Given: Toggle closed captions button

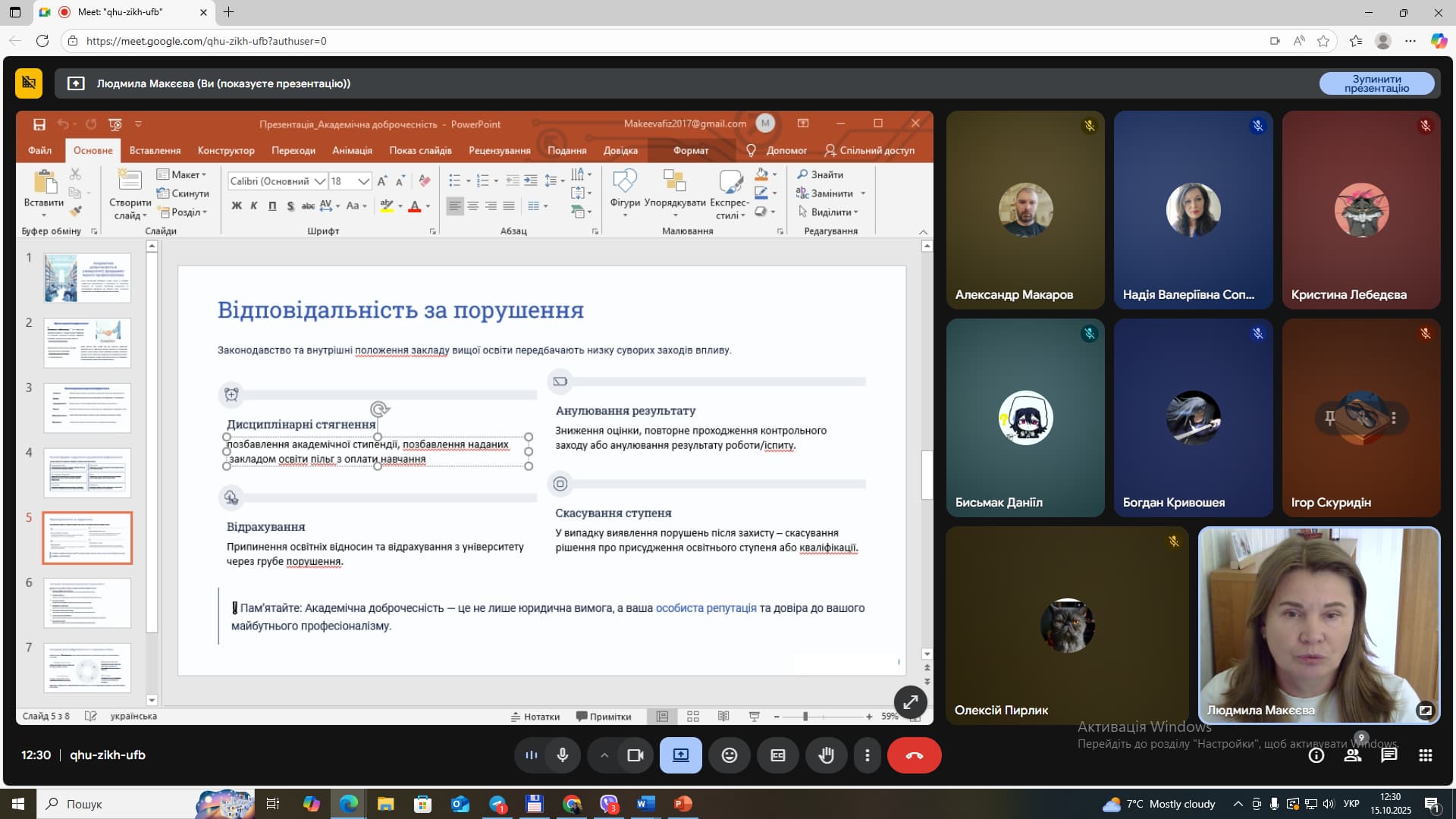Looking at the screenshot, I should point(777,755).
